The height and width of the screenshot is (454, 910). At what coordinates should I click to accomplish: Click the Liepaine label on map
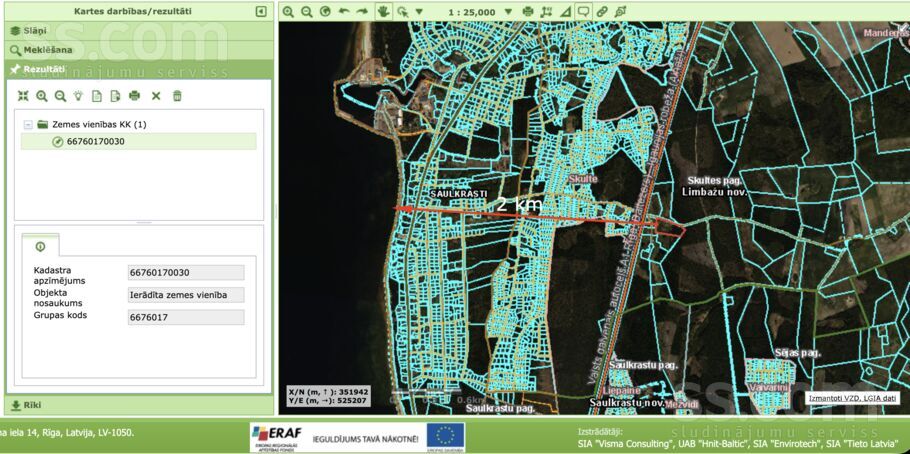[x=622, y=391]
